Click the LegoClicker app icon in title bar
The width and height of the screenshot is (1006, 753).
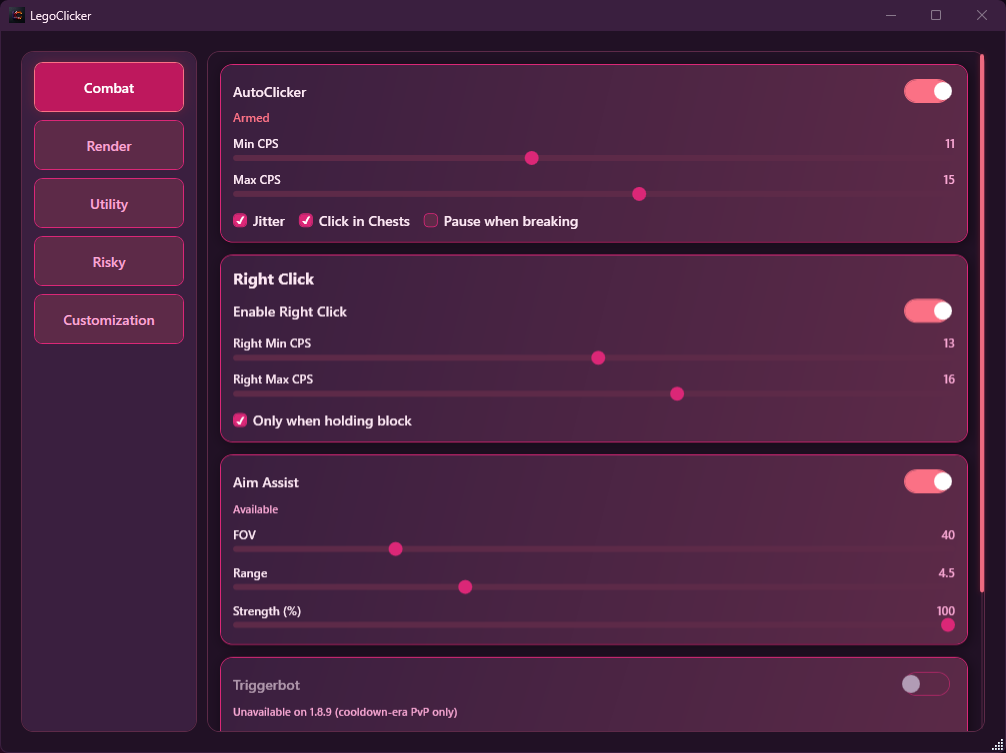coord(17,15)
